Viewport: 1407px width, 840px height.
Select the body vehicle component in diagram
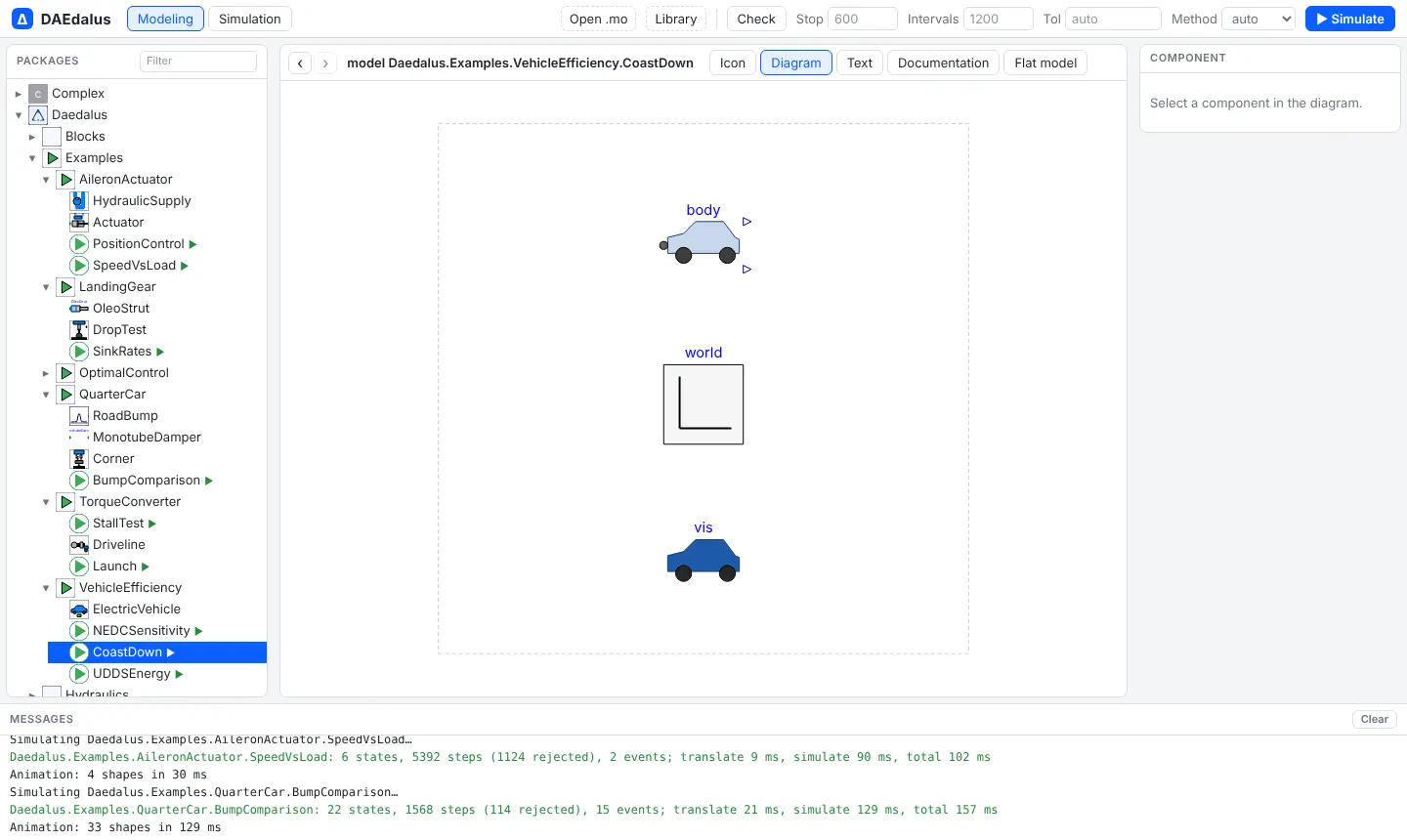(703, 242)
